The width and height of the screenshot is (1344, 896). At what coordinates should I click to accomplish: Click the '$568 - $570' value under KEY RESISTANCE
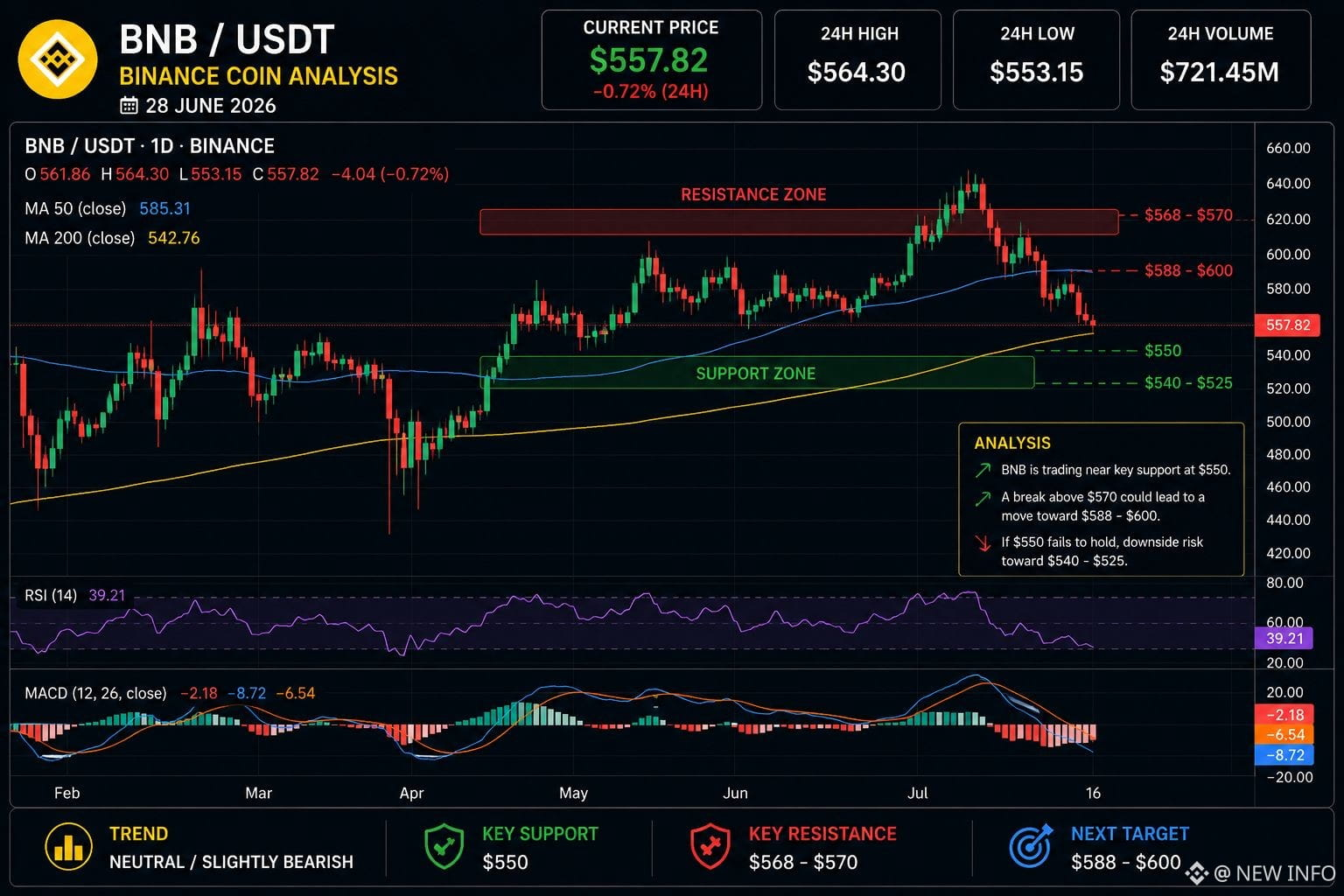click(x=803, y=863)
